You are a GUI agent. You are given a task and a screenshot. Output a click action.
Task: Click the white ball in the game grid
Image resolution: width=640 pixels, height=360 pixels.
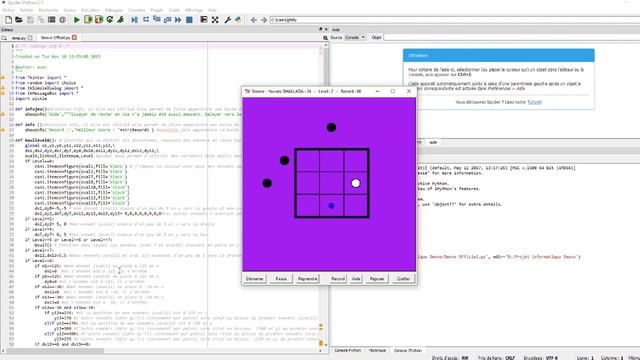click(x=356, y=183)
